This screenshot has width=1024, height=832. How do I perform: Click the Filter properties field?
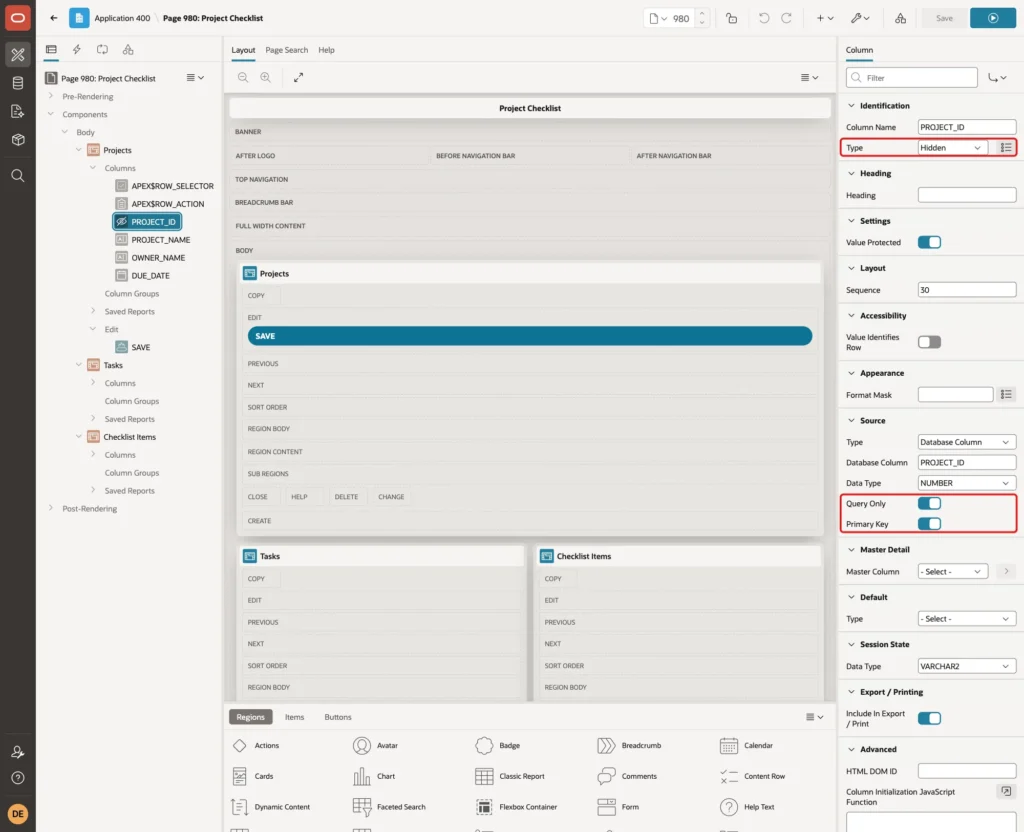(912, 78)
